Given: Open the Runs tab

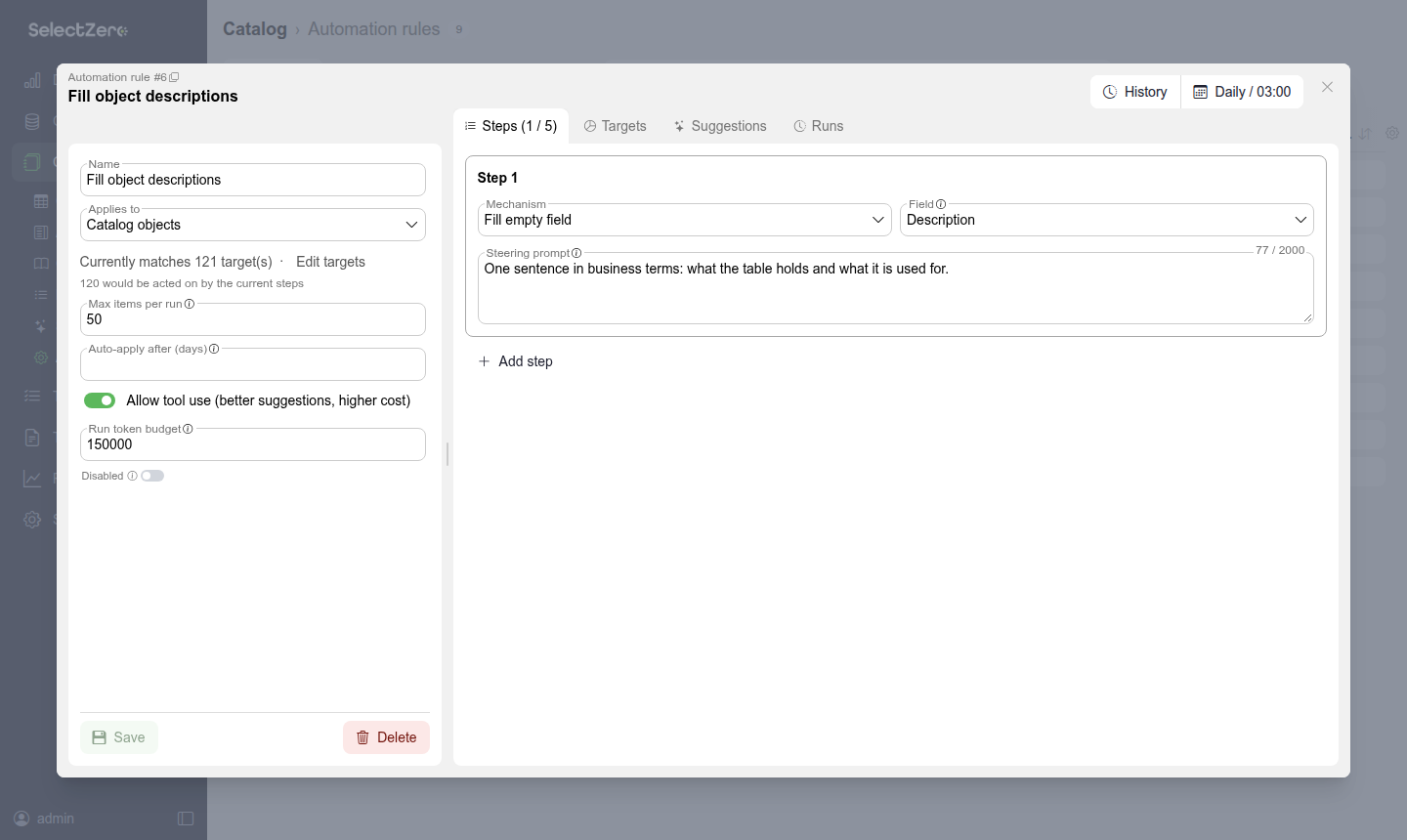Looking at the screenshot, I should click(x=819, y=126).
